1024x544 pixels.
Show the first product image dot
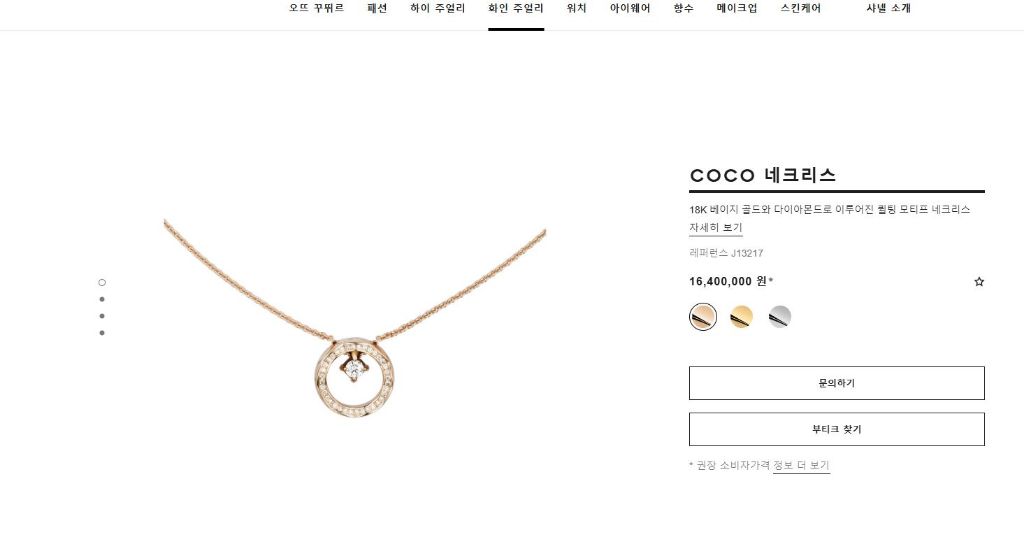[x=102, y=283]
